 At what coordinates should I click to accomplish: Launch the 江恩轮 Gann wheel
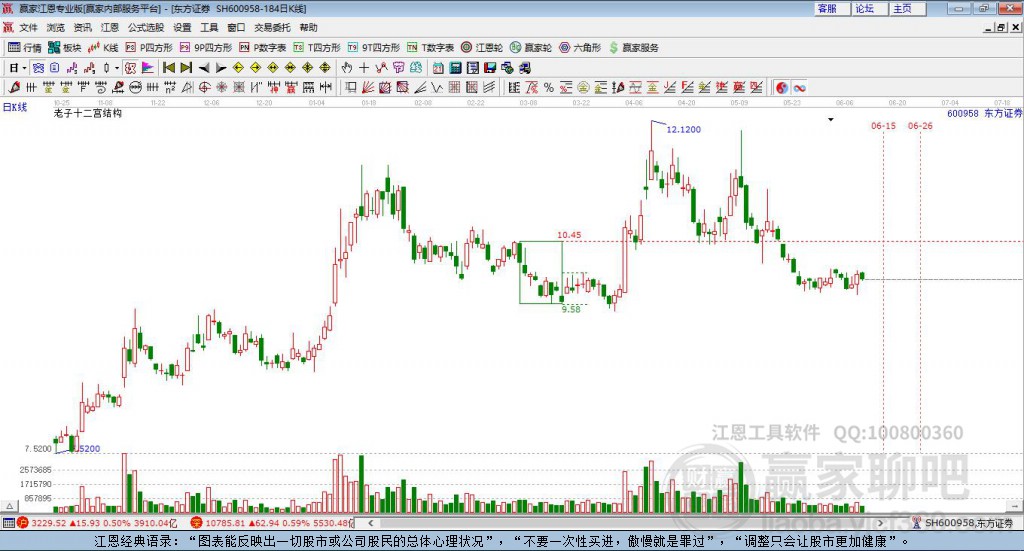pos(482,48)
